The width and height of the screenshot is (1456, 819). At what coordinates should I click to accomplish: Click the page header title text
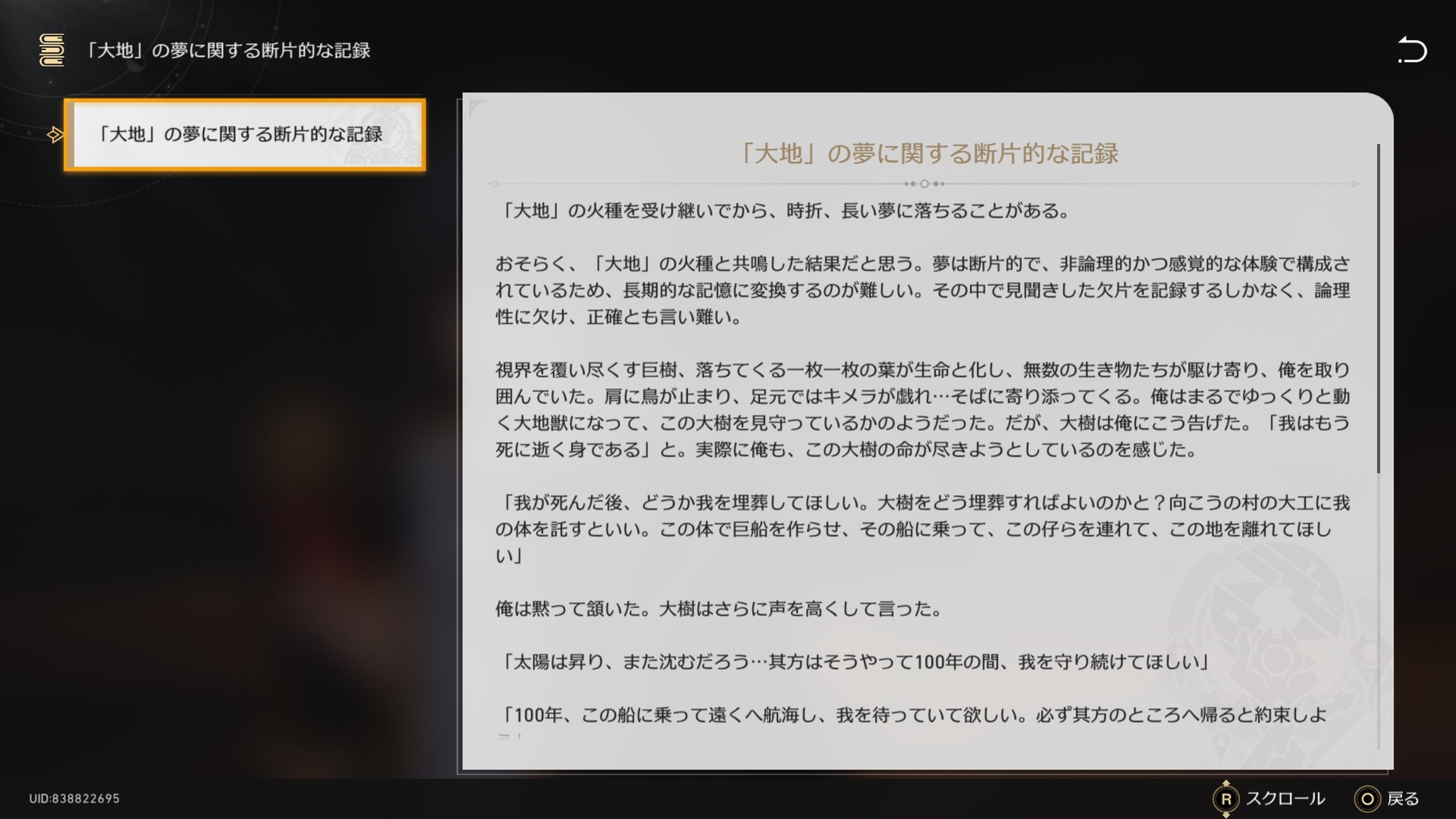pyautogui.click(x=228, y=50)
